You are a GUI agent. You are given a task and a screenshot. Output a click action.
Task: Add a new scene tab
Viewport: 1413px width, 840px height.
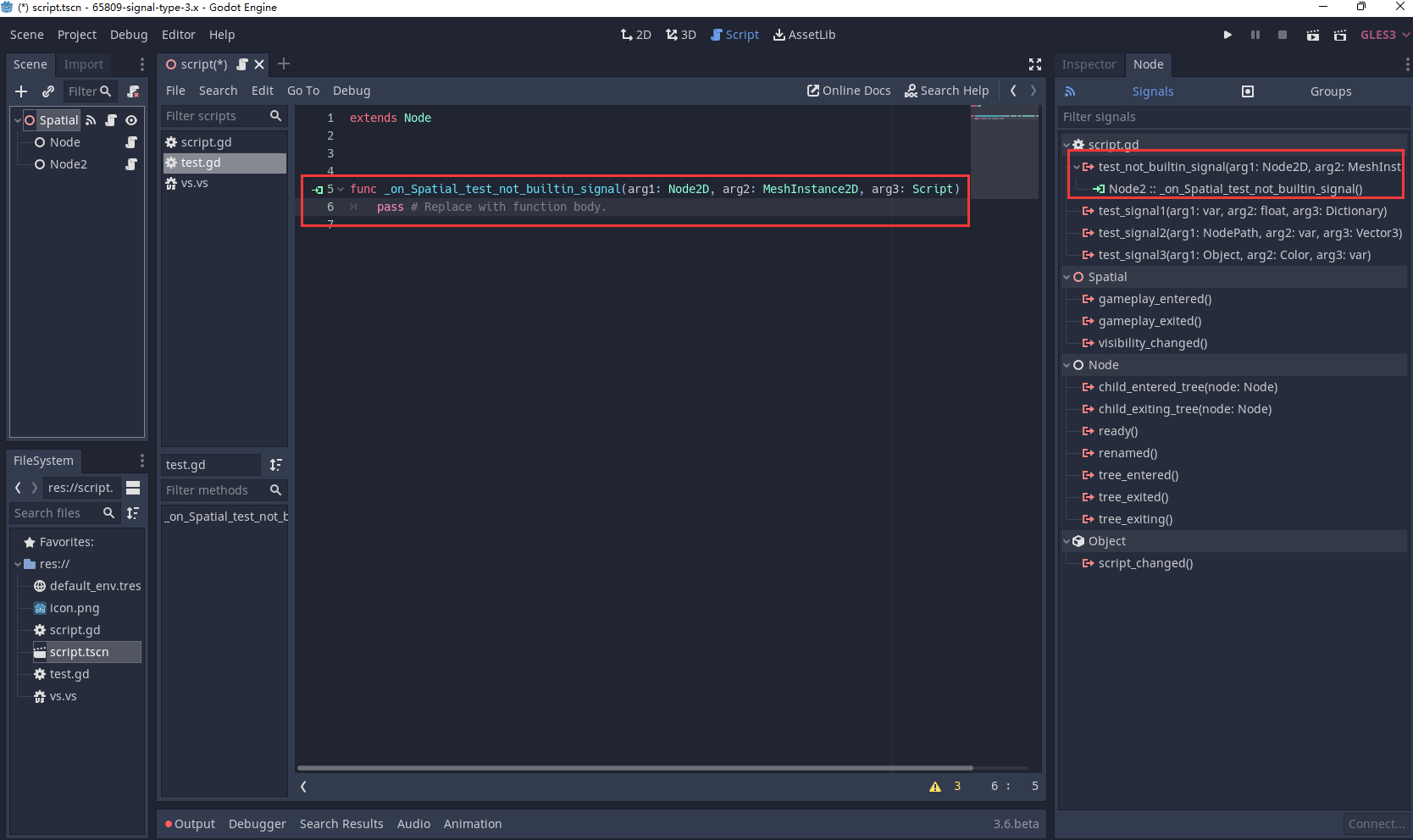pyautogui.click(x=284, y=64)
